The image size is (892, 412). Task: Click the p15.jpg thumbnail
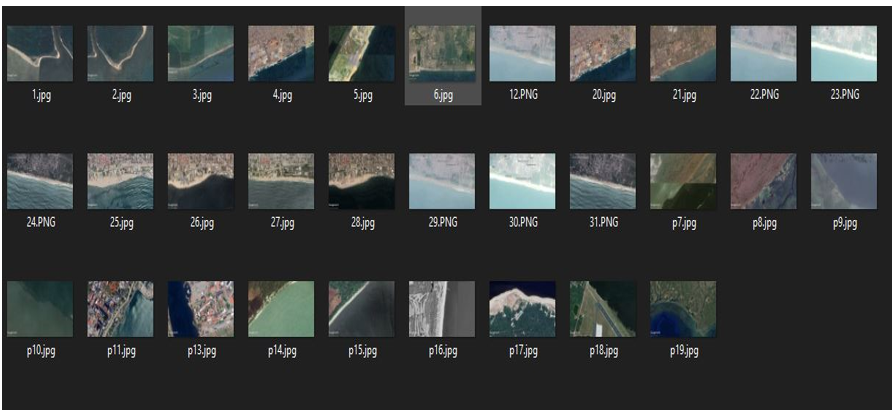coord(361,309)
